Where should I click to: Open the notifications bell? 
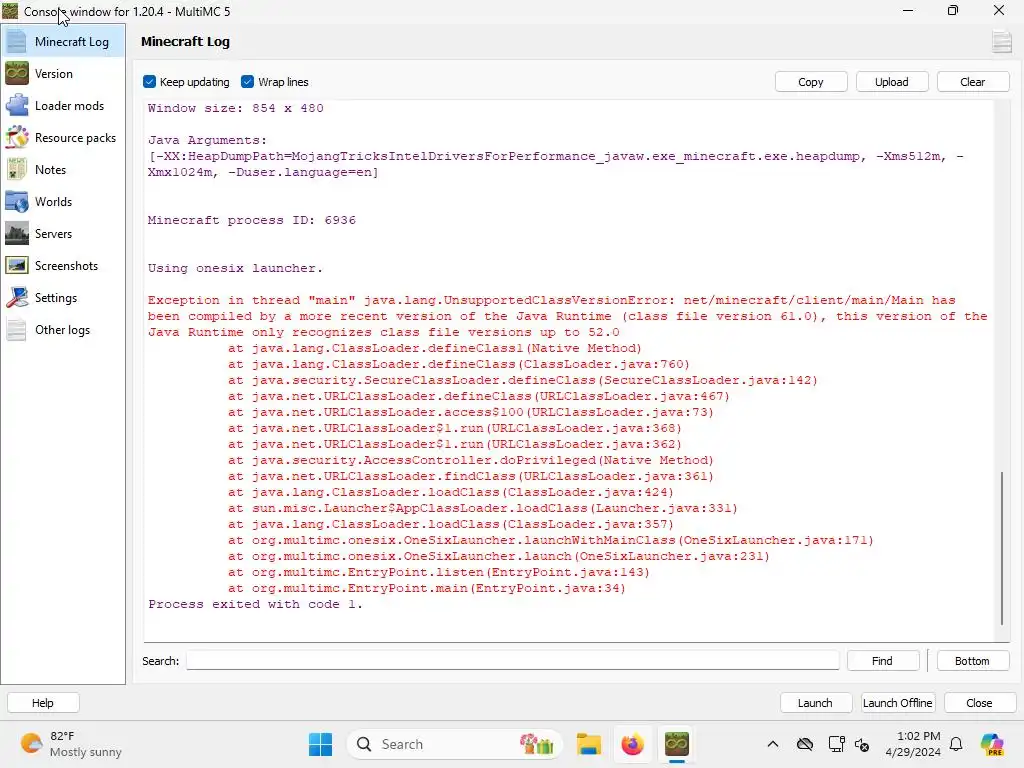956,744
